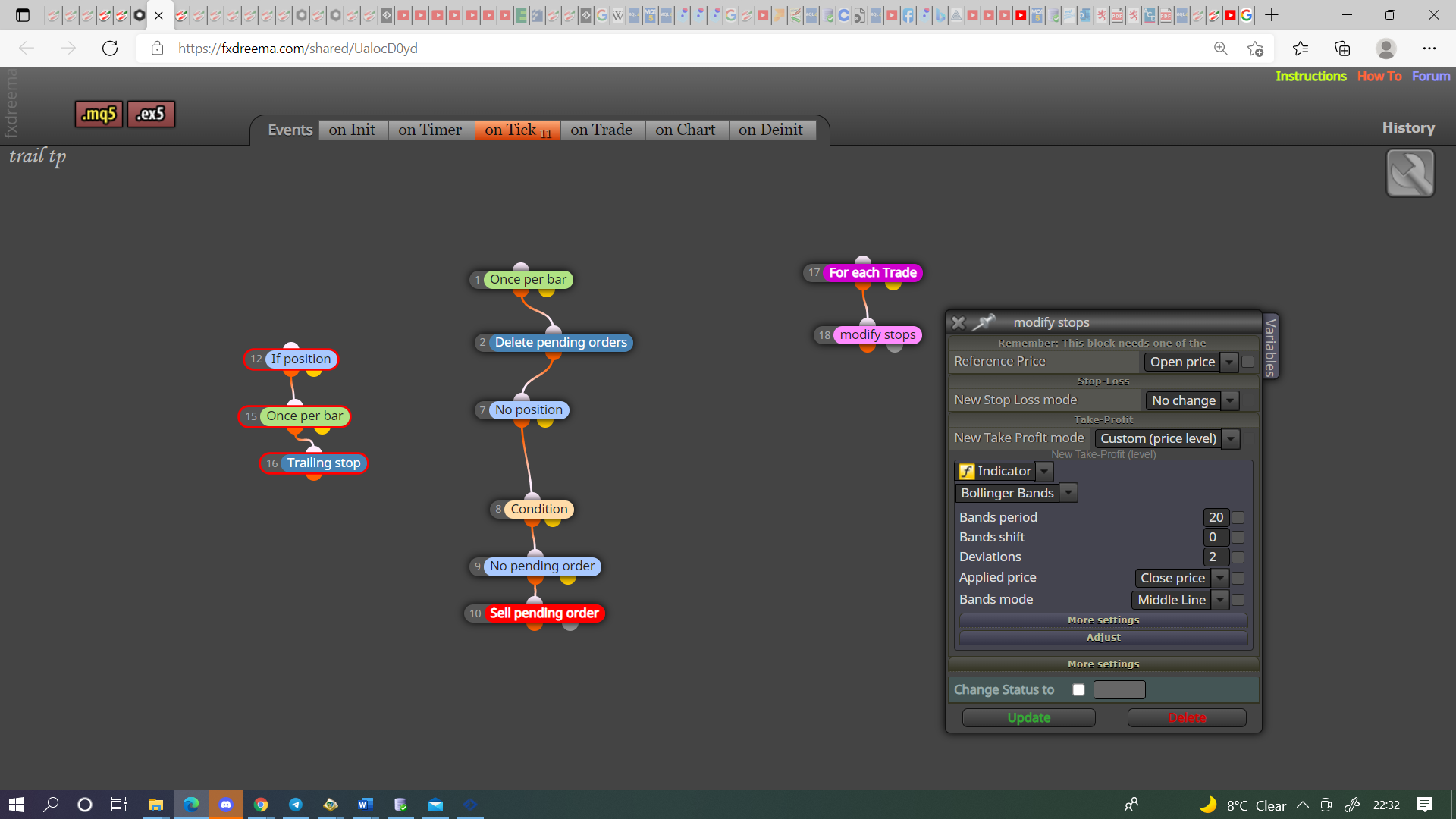
Task: Open the Bands mode 'Middle Line' dropdown
Action: pos(1180,600)
